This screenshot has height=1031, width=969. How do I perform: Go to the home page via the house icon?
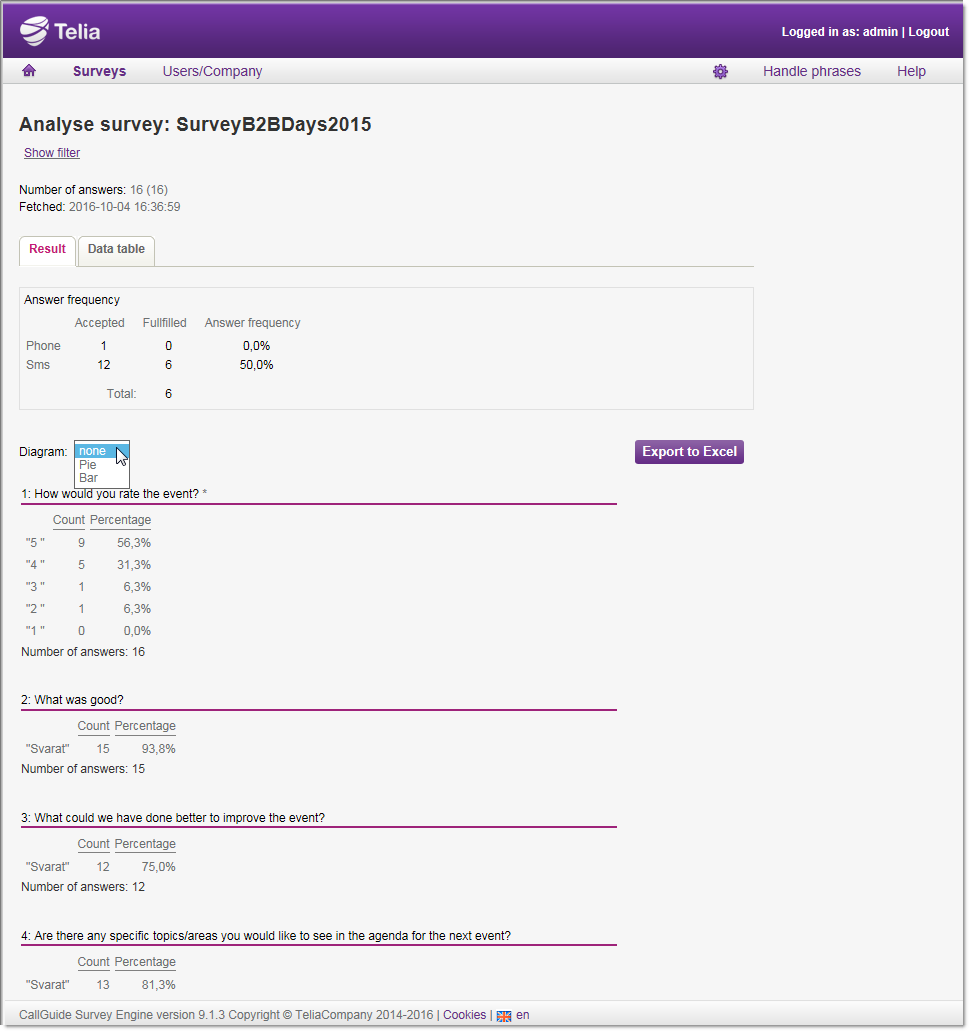[29, 71]
